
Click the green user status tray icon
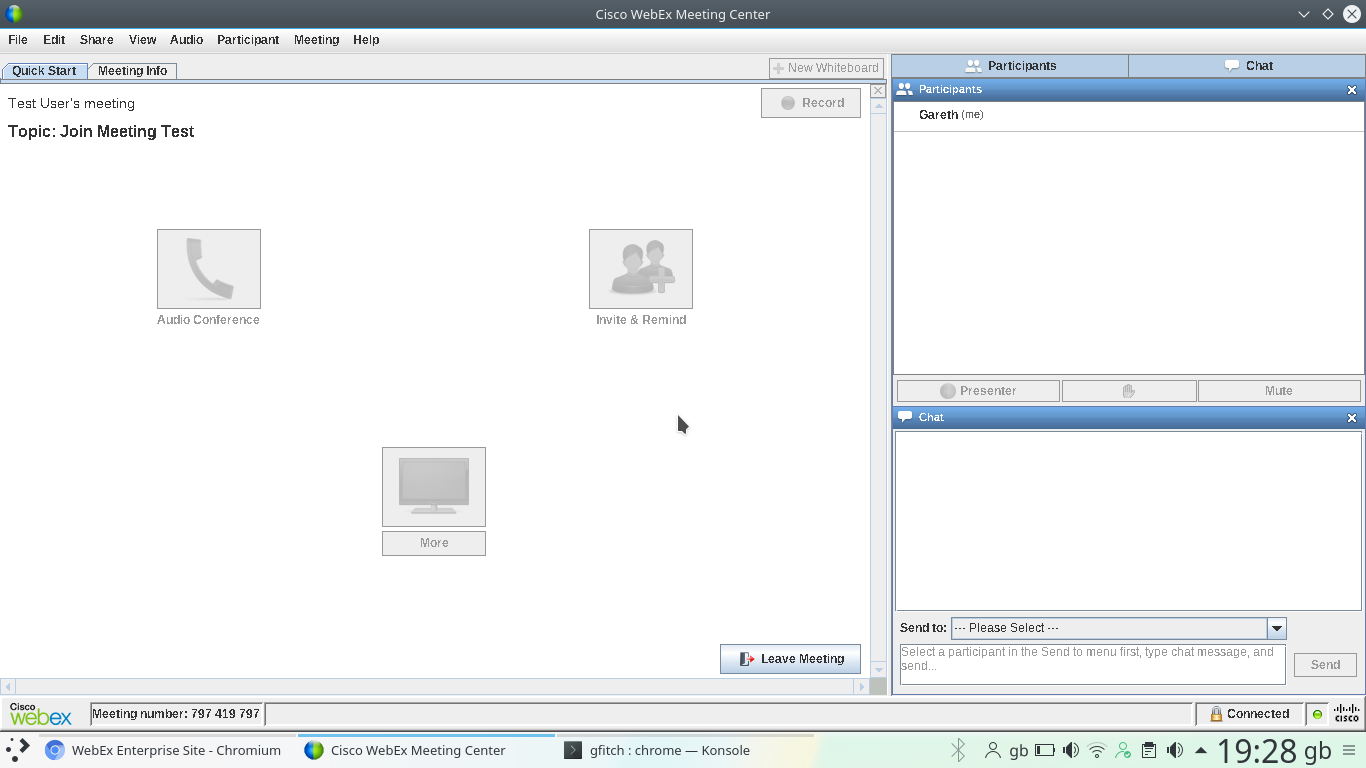(1123, 750)
